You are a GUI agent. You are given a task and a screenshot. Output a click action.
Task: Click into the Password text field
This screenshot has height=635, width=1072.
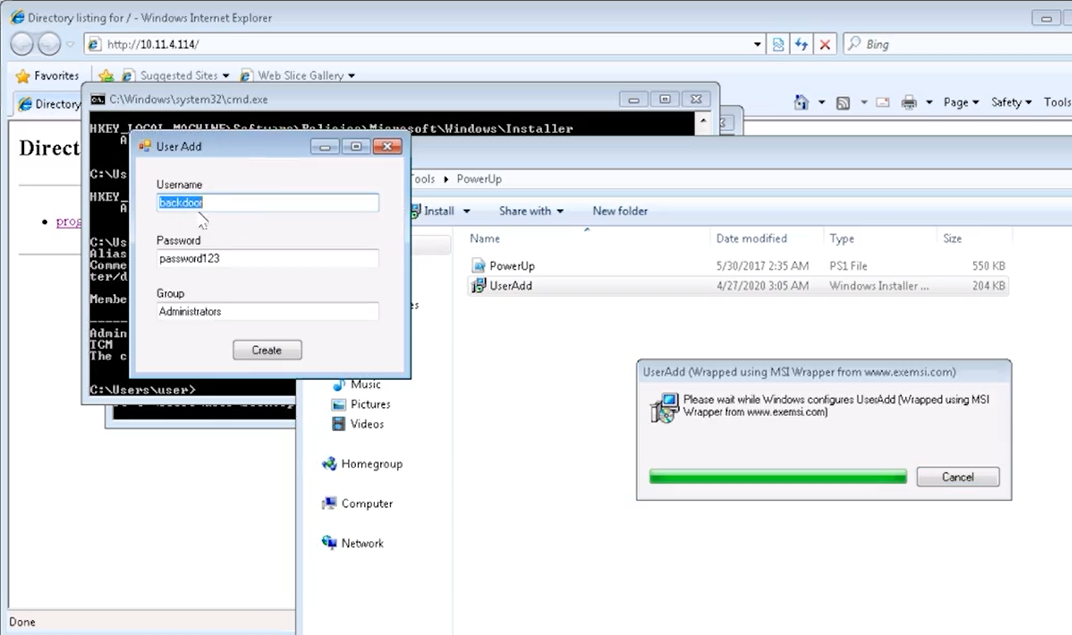pyautogui.click(x=267, y=259)
